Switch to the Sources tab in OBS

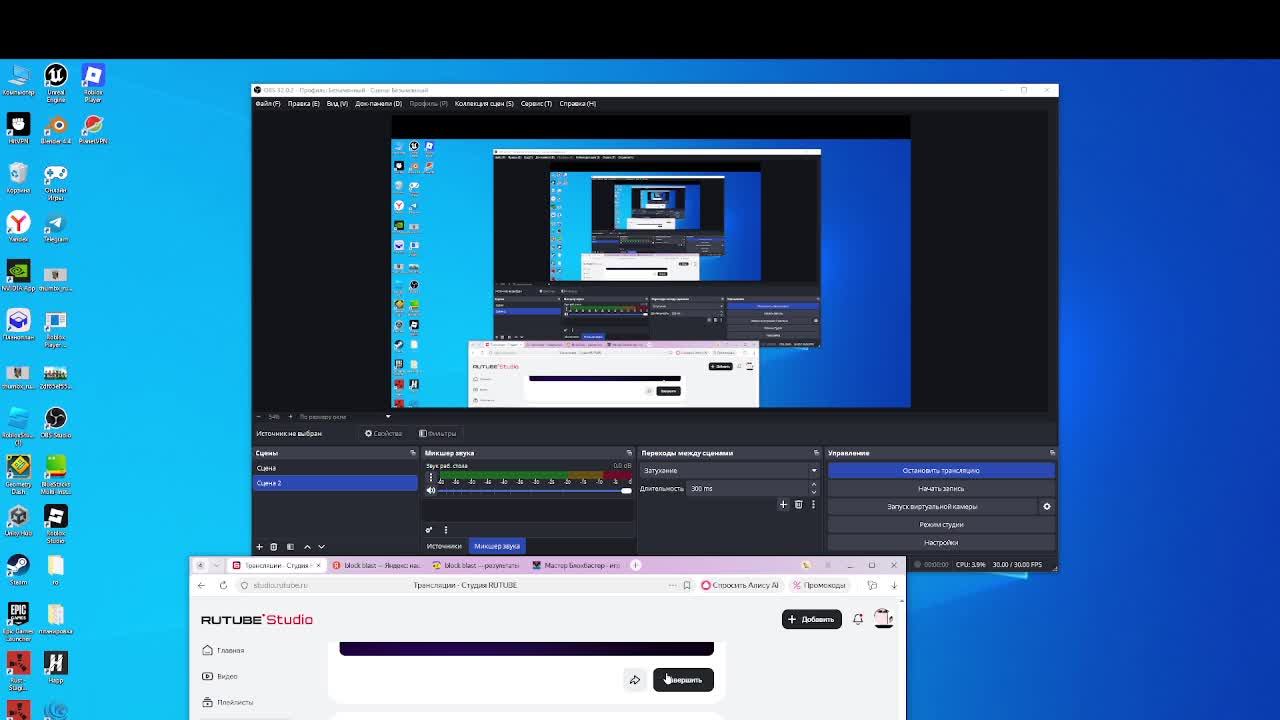click(x=444, y=546)
